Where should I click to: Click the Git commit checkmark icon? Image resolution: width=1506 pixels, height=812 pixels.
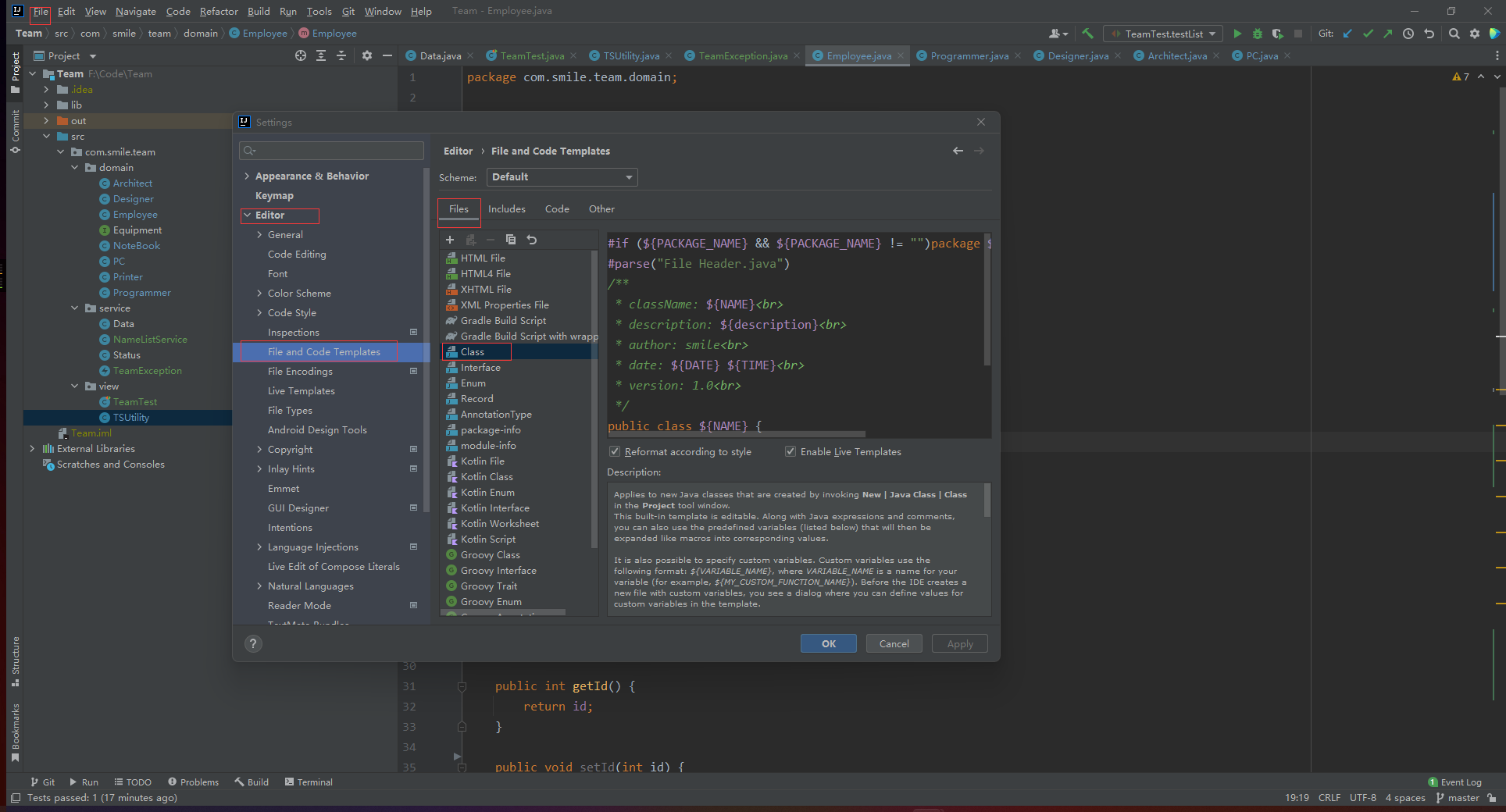coord(1368,34)
